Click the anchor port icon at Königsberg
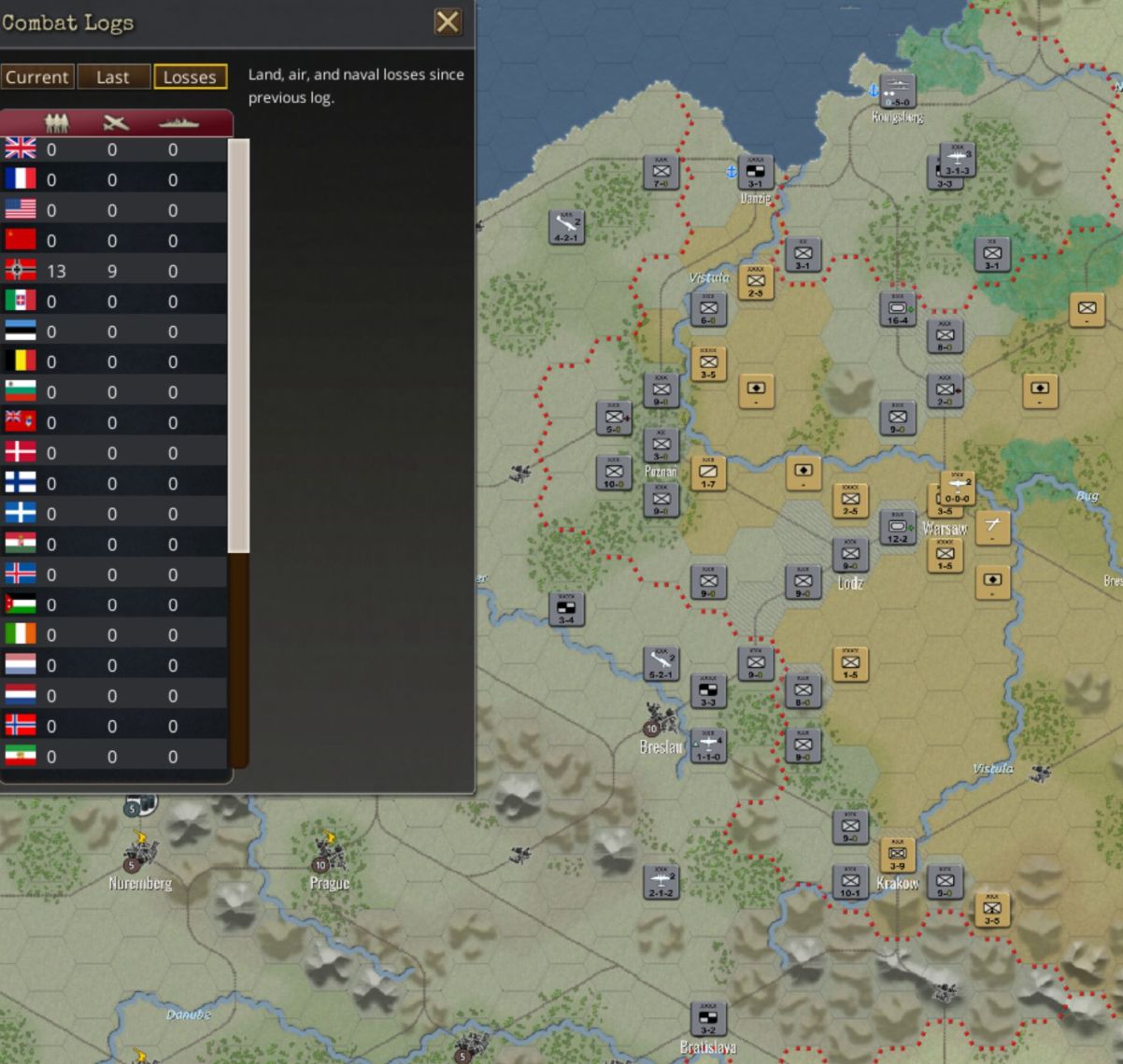 (x=874, y=91)
